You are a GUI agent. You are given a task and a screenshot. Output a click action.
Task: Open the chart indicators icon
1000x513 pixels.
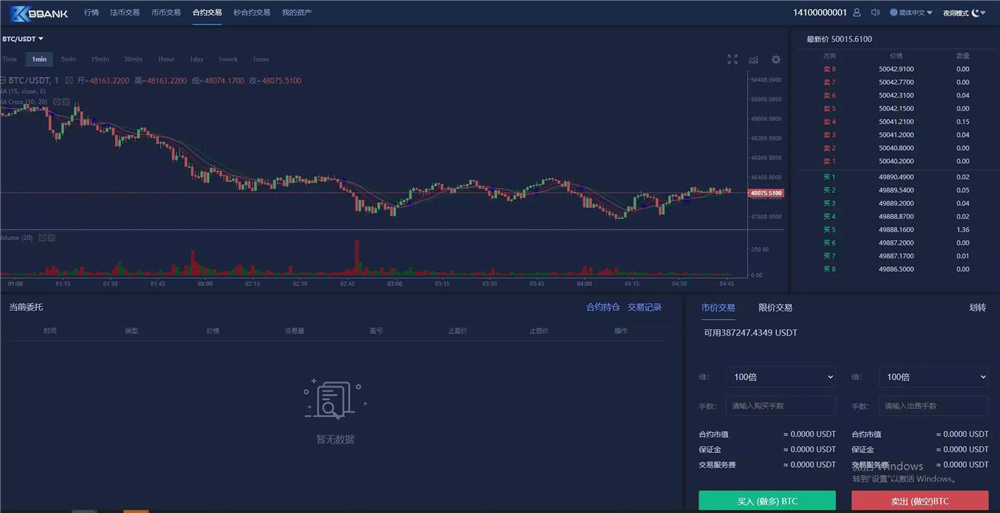[x=754, y=59]
